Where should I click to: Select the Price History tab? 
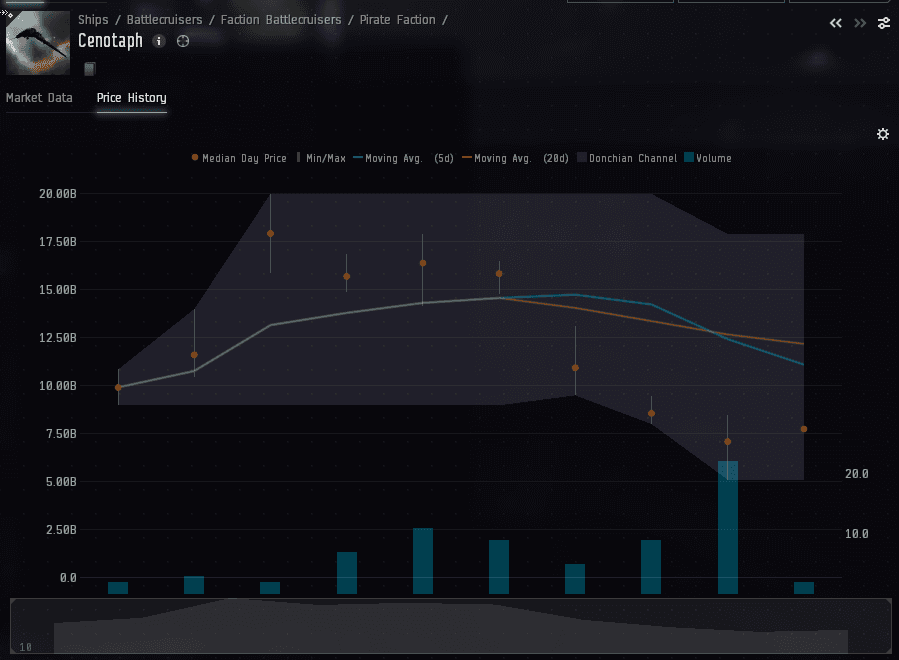tap(131, 98)
